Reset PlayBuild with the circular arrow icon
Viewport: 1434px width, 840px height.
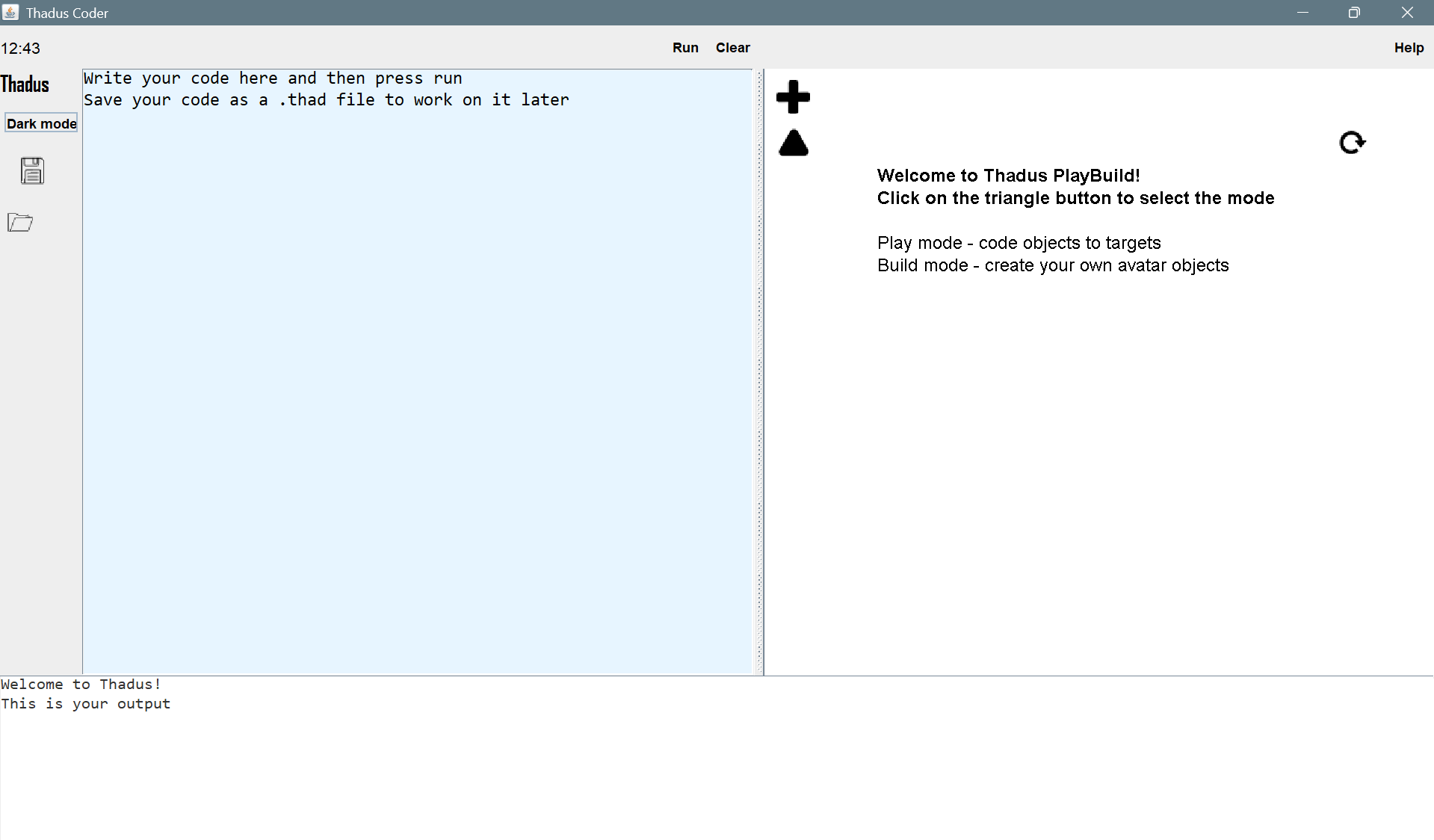[x=1352, y=142]
